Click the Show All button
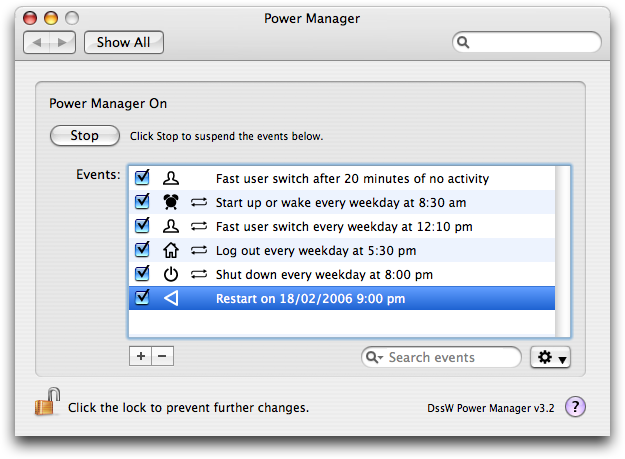 point(124,43)
